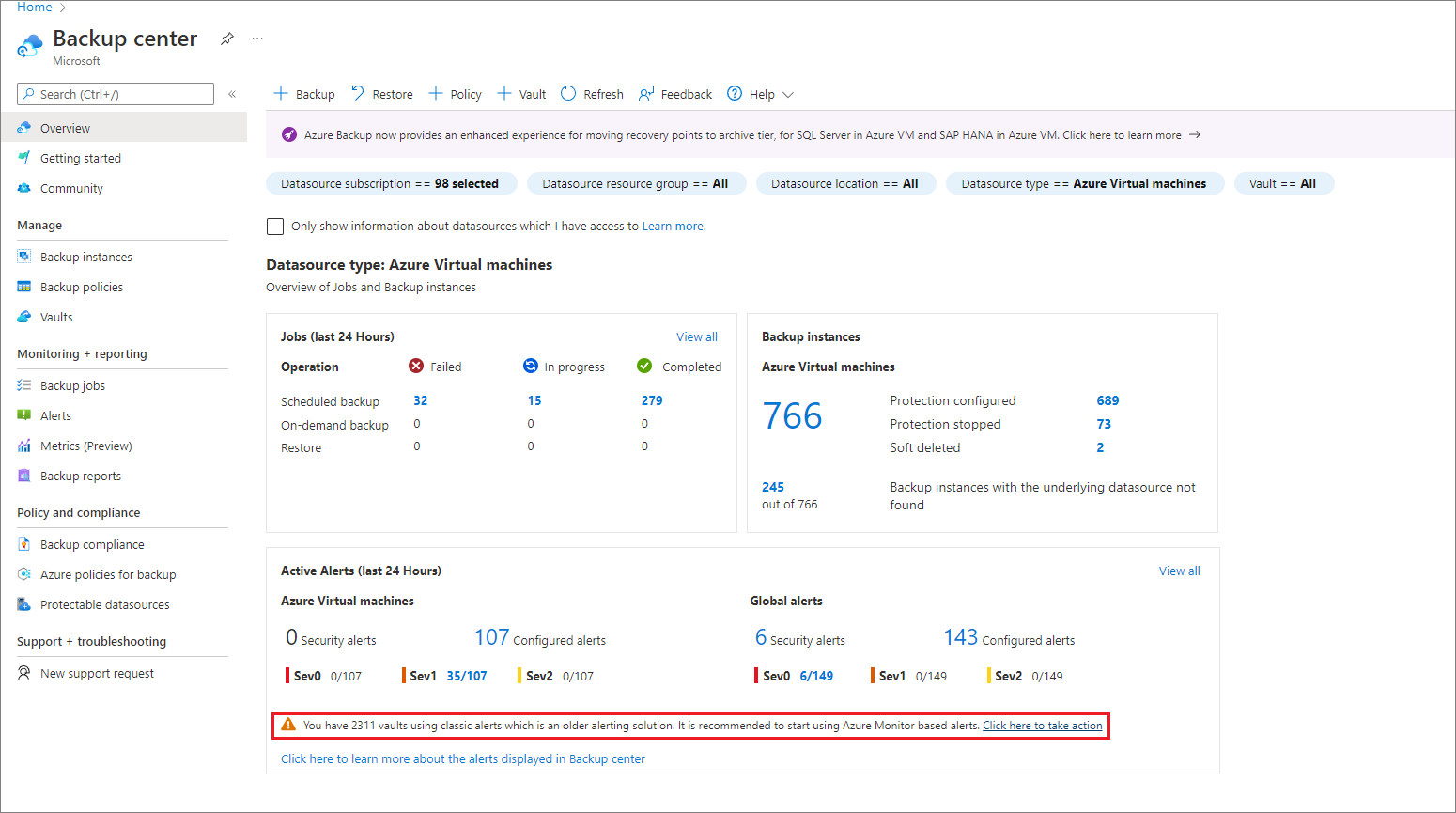The image size is (1456, 813).
Task: Refresh the Backup center view
Action: (x=592, y=94)
